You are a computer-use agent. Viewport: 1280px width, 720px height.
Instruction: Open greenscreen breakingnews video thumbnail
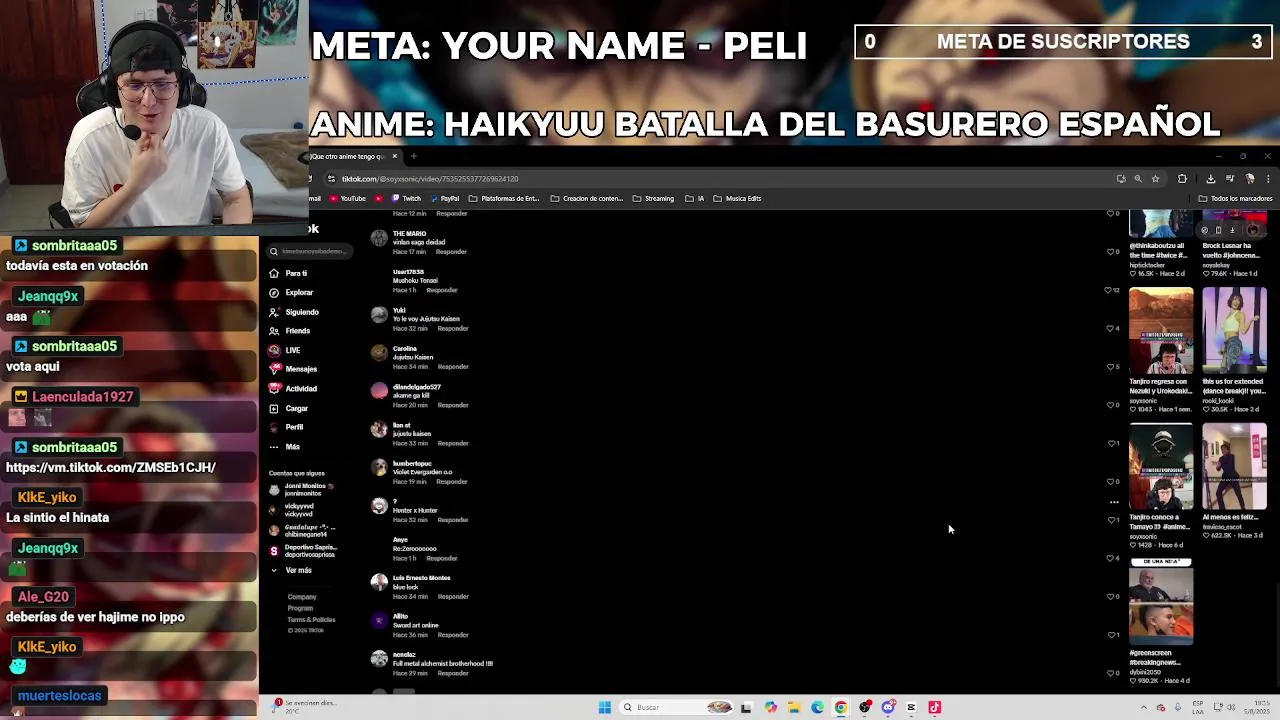1161,602
